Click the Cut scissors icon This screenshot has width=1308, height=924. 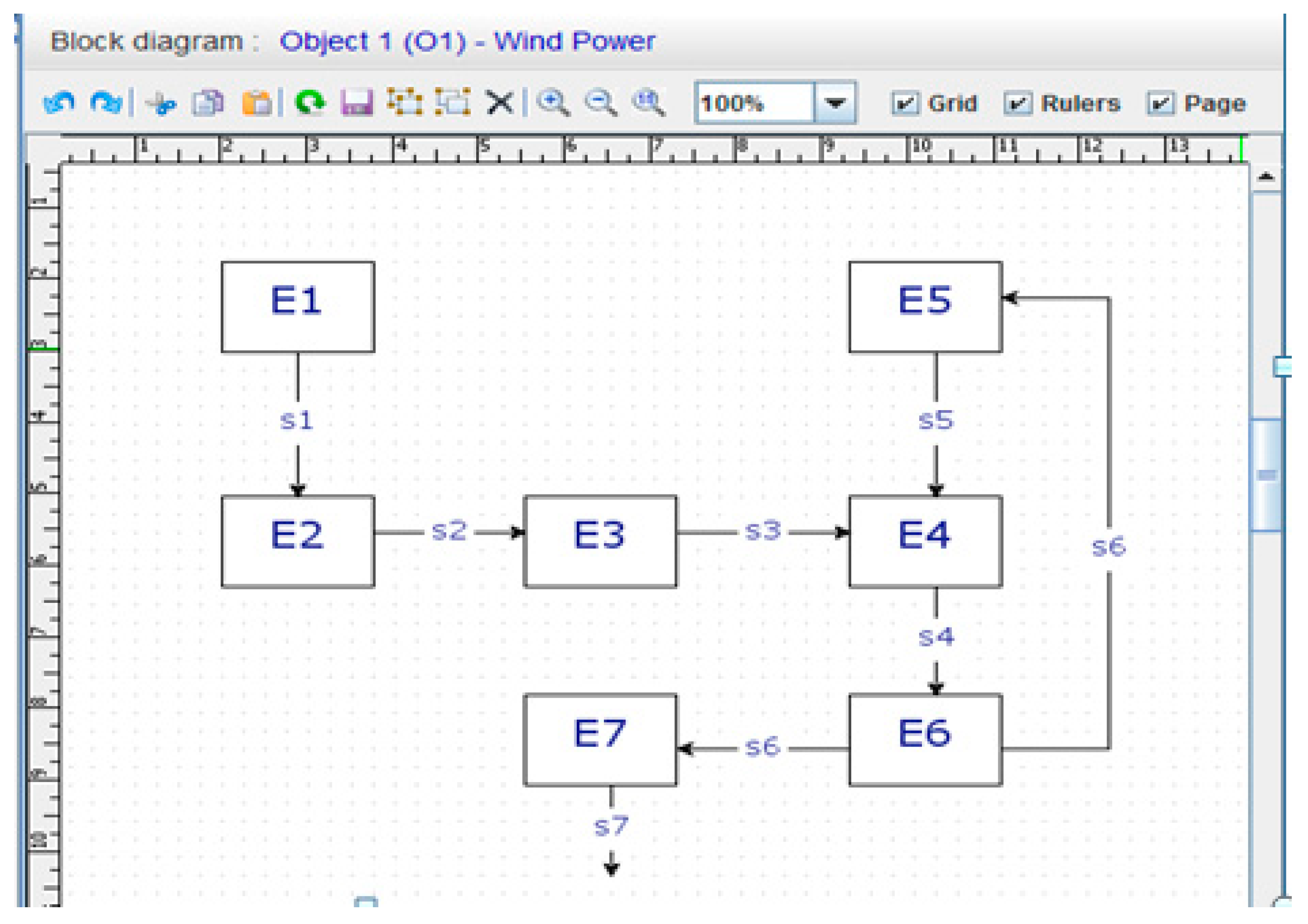click(x=161, y=104)
